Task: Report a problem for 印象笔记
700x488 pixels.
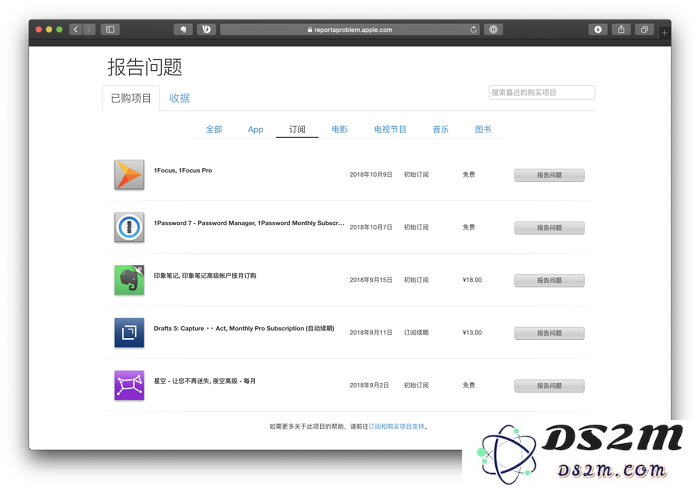Action: click(x=549, y=280)
